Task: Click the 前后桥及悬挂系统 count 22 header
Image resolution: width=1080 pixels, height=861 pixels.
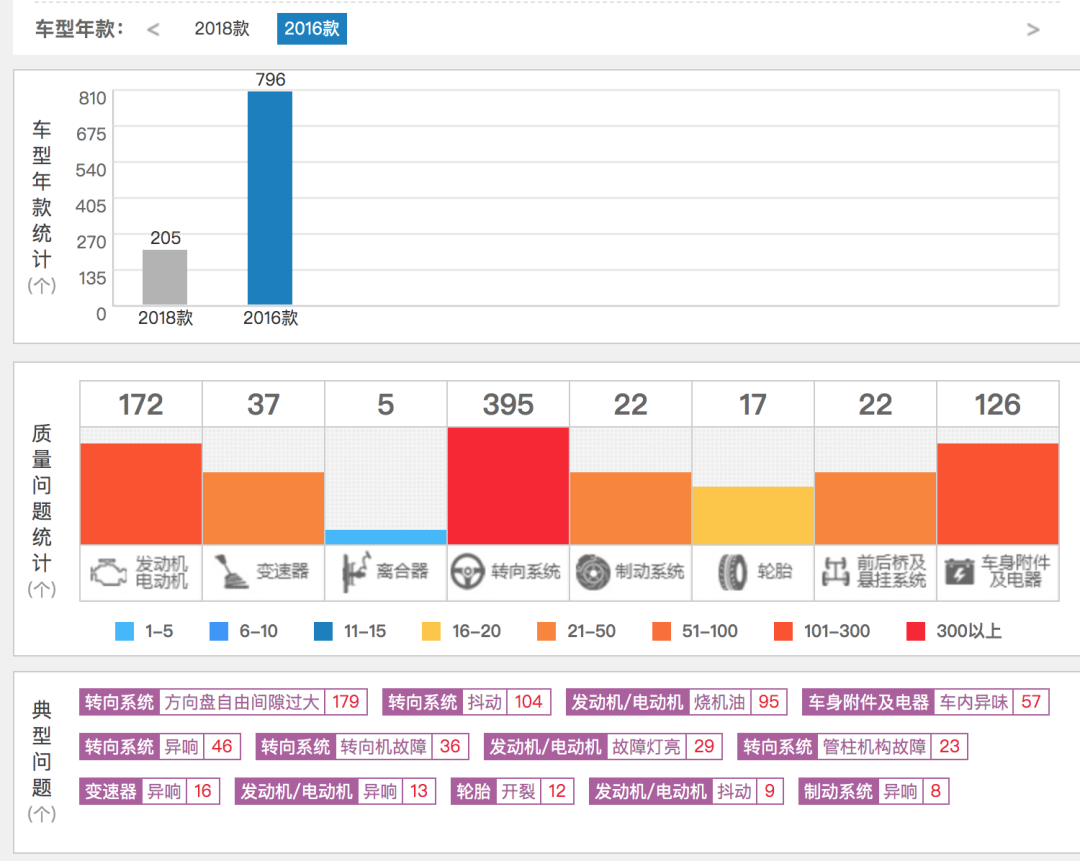Action: click(875, 404)
